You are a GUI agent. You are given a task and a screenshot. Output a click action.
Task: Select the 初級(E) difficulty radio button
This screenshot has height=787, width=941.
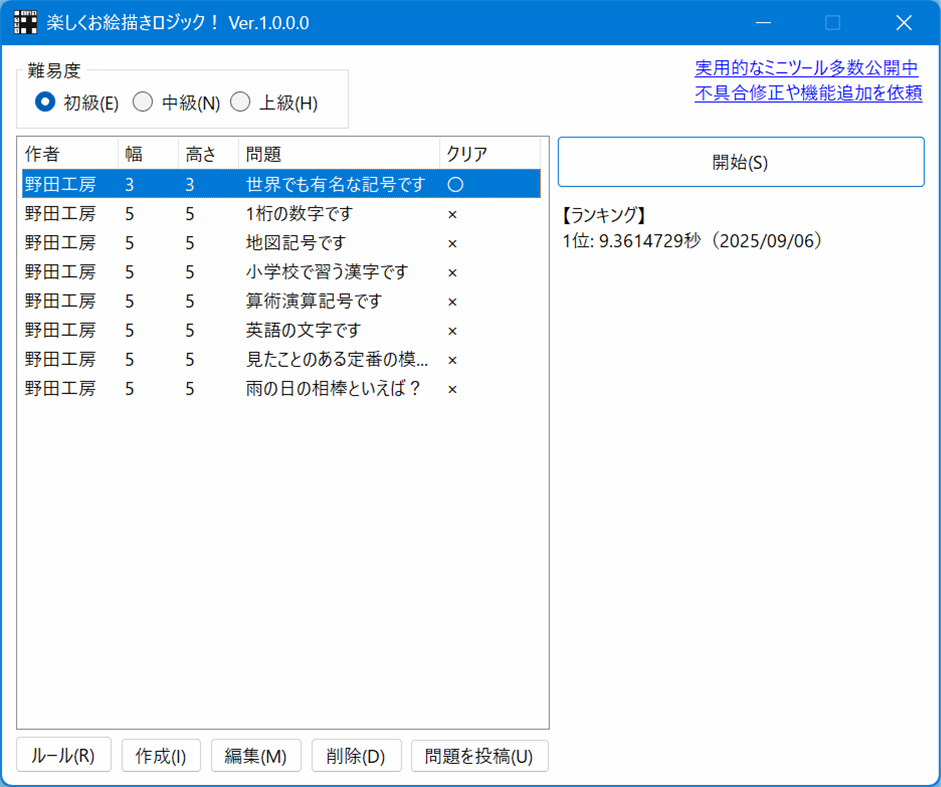point(77,103)
